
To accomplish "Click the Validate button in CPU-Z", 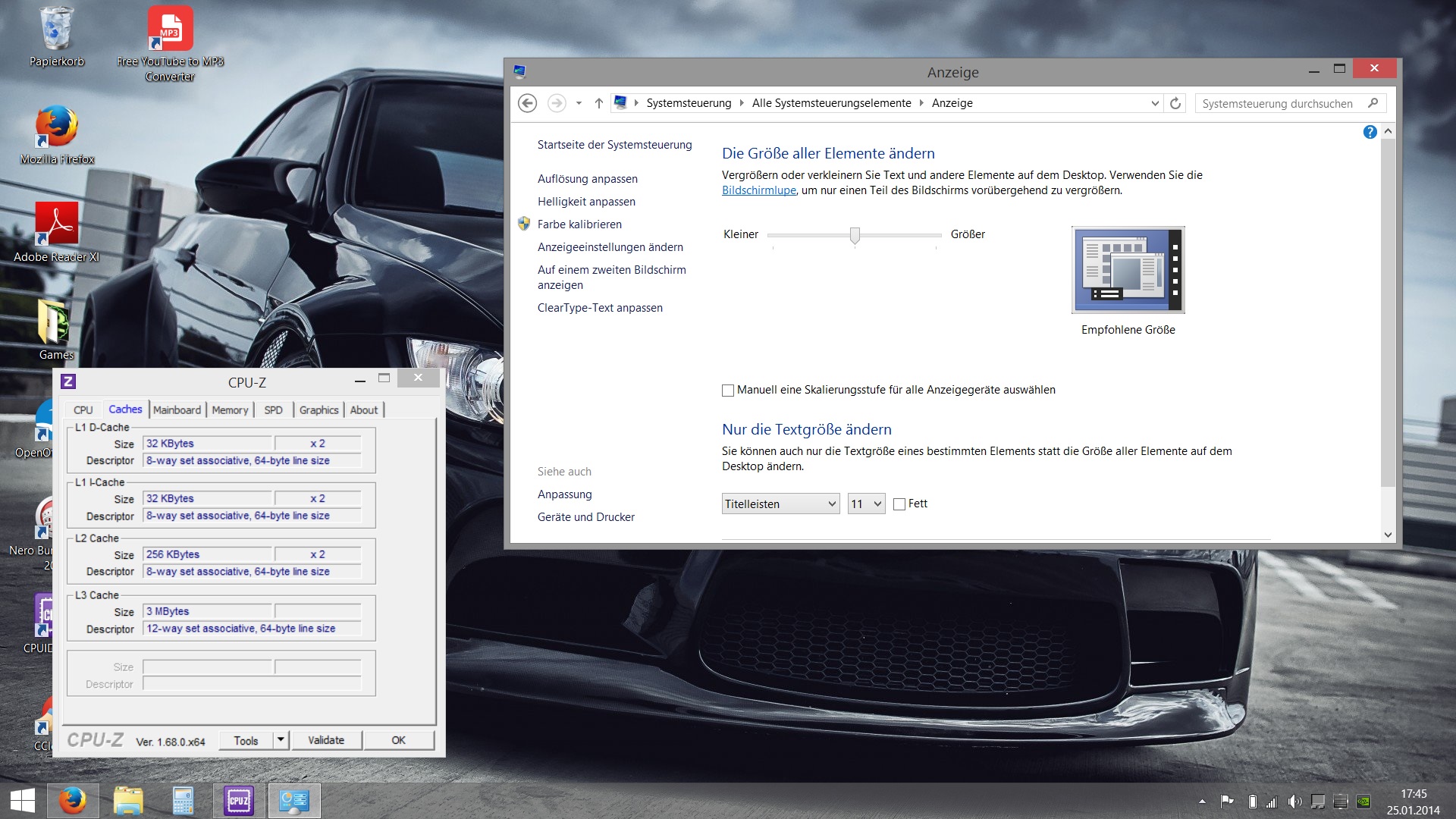I will [x=326, y=740].
